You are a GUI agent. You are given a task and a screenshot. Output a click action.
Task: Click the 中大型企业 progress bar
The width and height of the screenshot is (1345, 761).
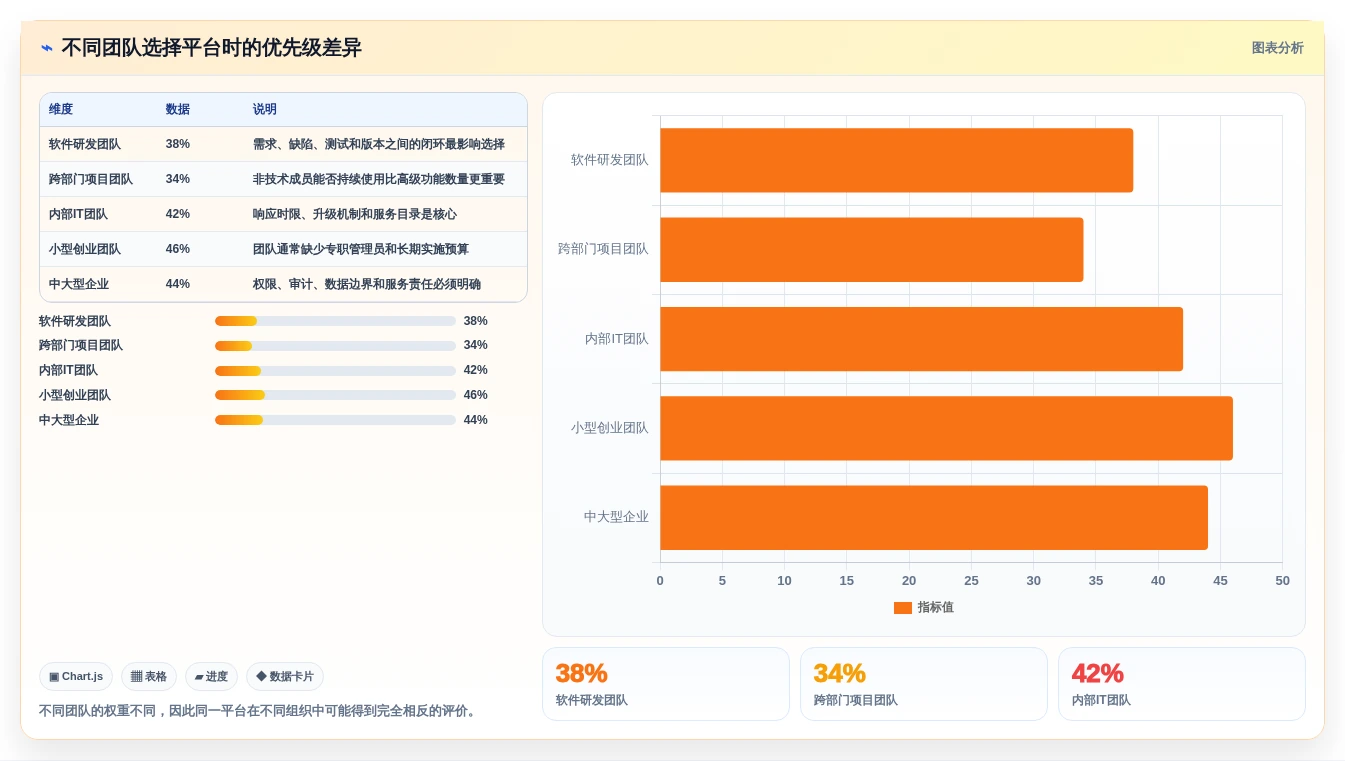click(x=335, y=420)
